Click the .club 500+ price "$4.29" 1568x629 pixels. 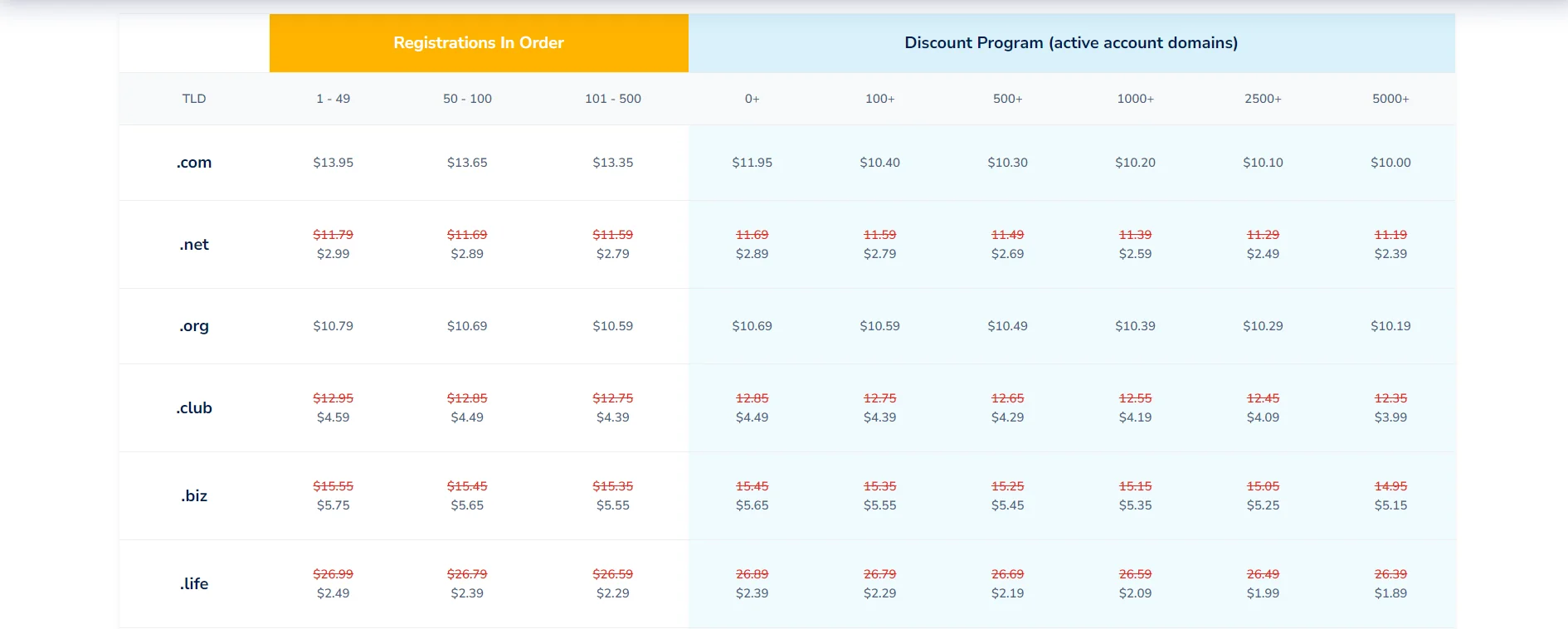1008,417
